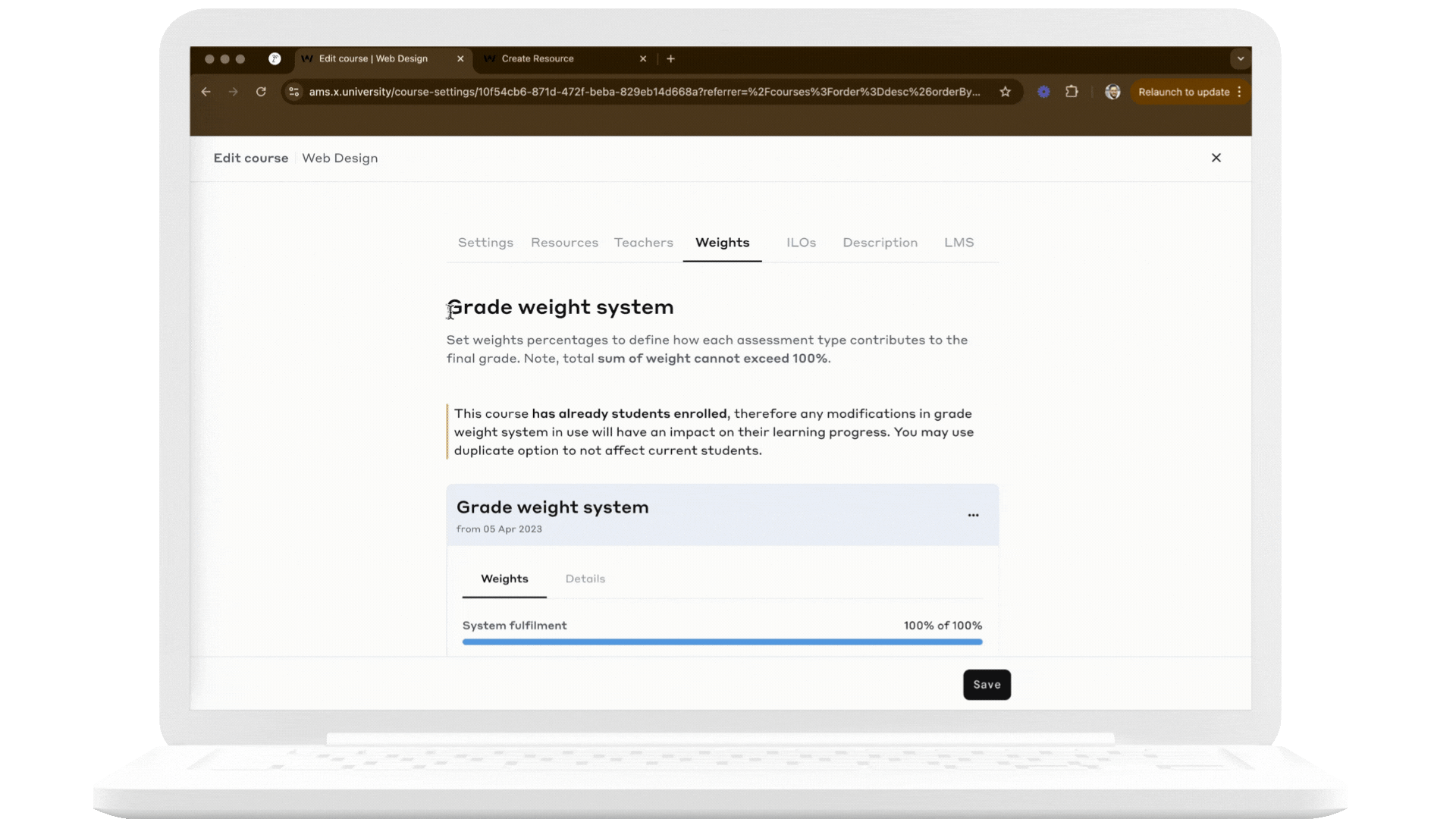Open the browser profile avatar

click(1112, 92)
